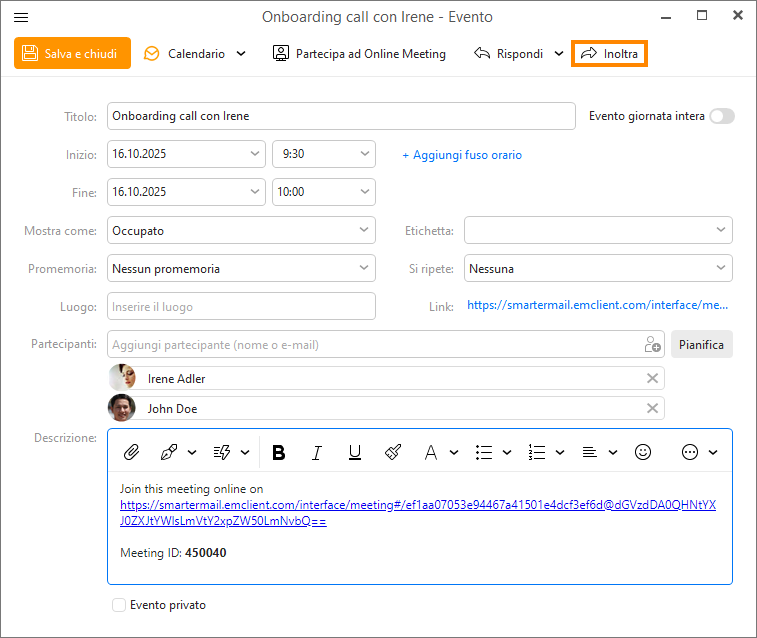This screenshot has width=757, height=638.
Task: Click Salva e chiudi button
Action: [x=72, y=53]
